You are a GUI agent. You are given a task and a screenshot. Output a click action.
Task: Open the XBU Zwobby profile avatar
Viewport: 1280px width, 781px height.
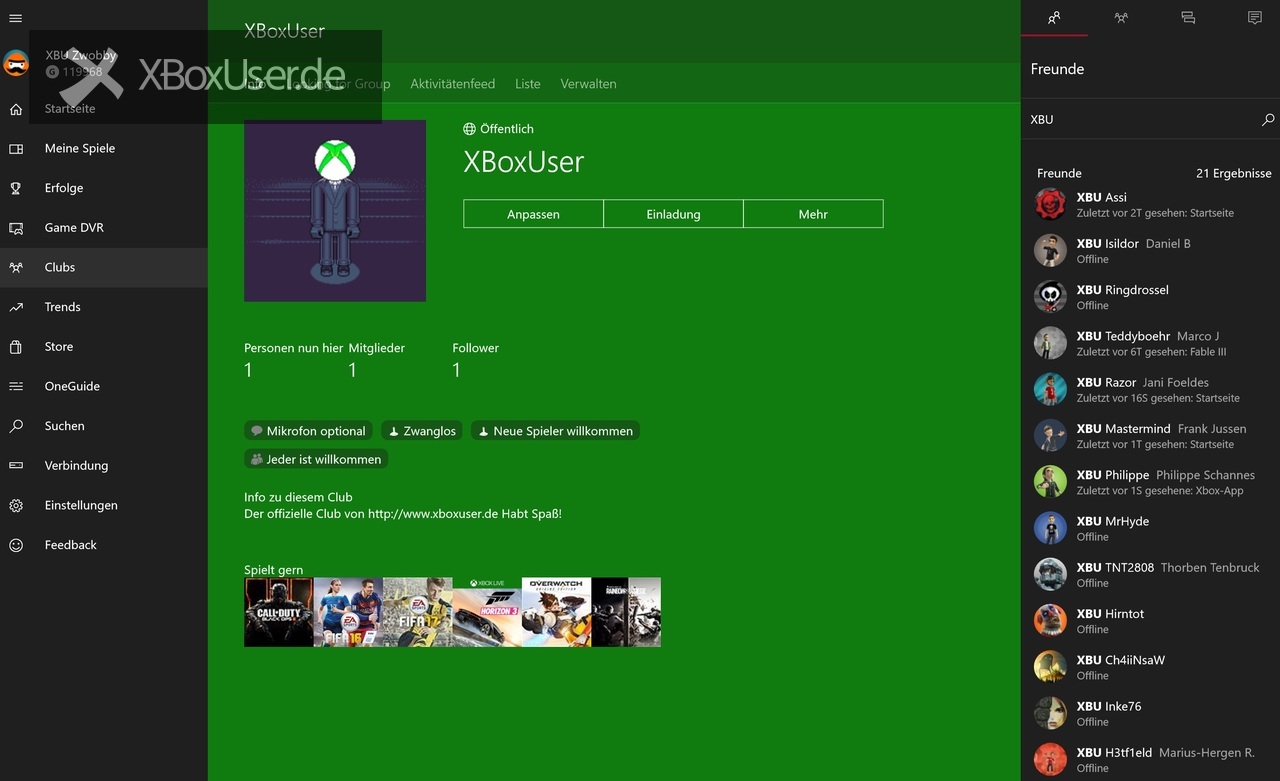point(16,64)
